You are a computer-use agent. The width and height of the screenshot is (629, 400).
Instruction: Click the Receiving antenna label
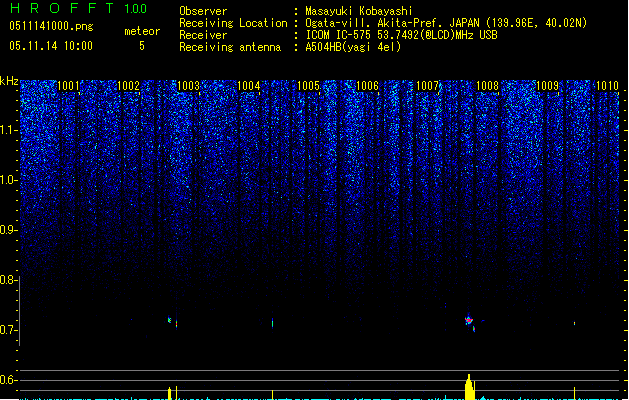(x=230, y=47)
